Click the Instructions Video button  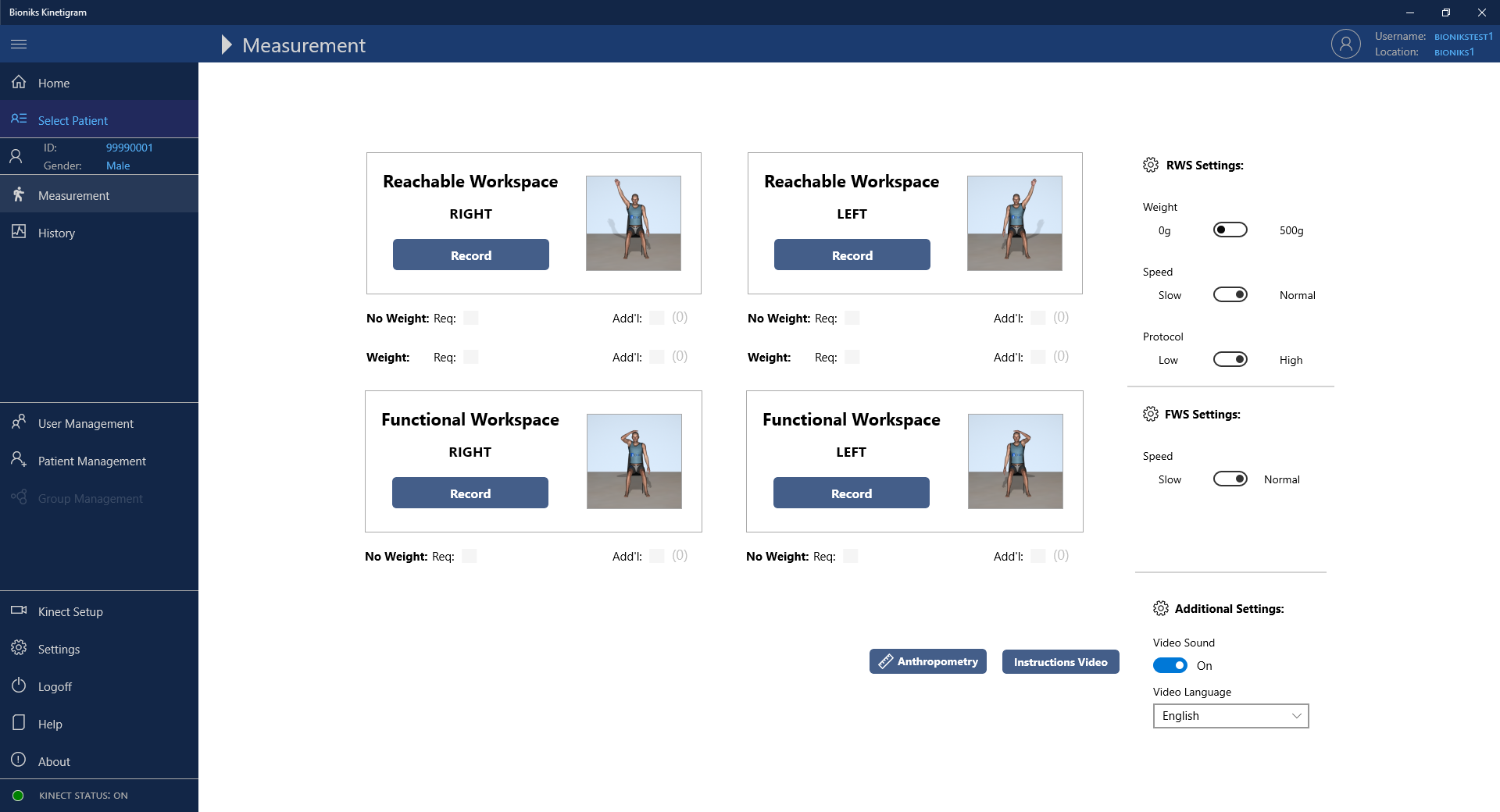[1060, 662]
